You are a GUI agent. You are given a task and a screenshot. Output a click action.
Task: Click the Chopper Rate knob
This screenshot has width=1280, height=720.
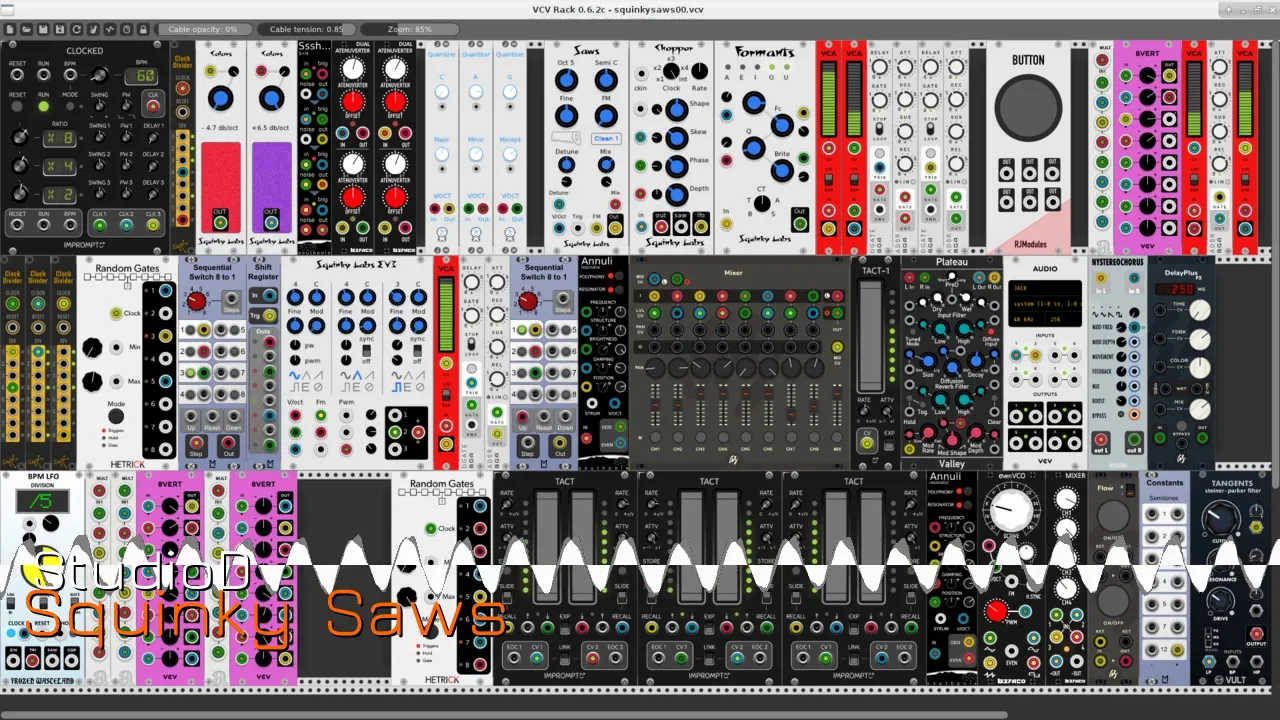pyautogui.click(x=699, y=72)
